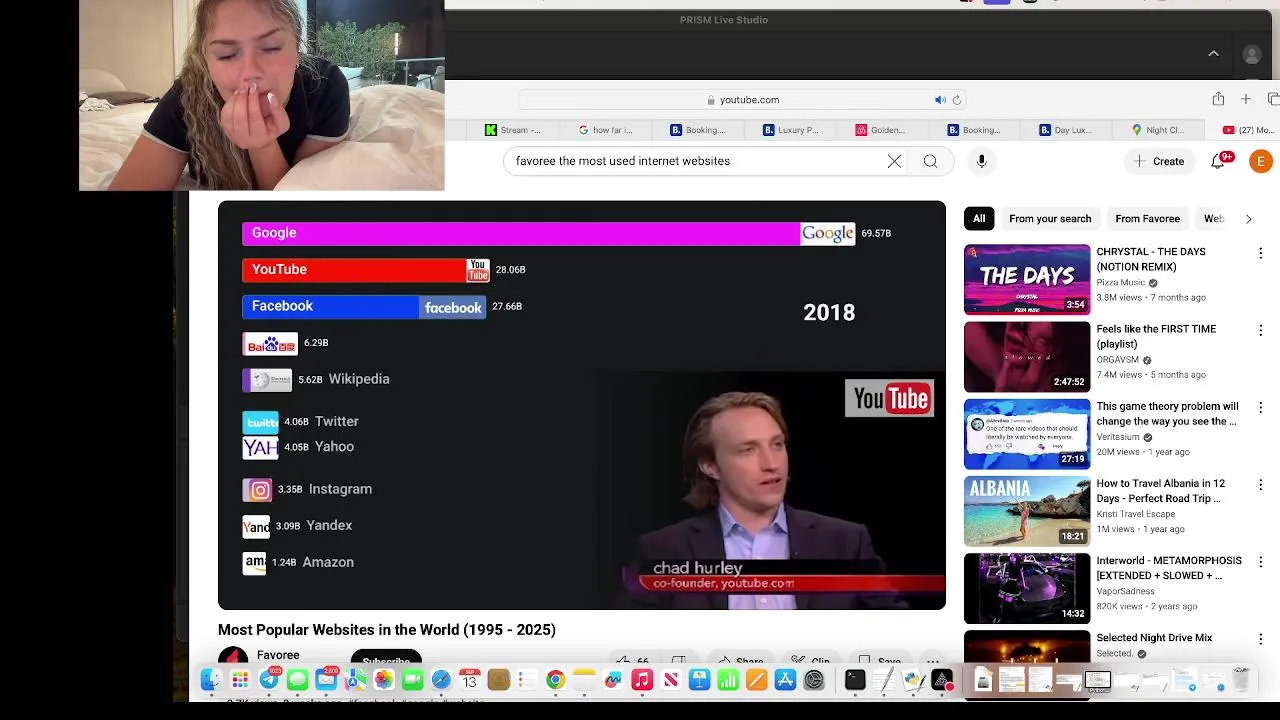Reload the page in Safari's address bar
Screen dimensions: 1280x720
pyautogui.click(x=957, y=100)
